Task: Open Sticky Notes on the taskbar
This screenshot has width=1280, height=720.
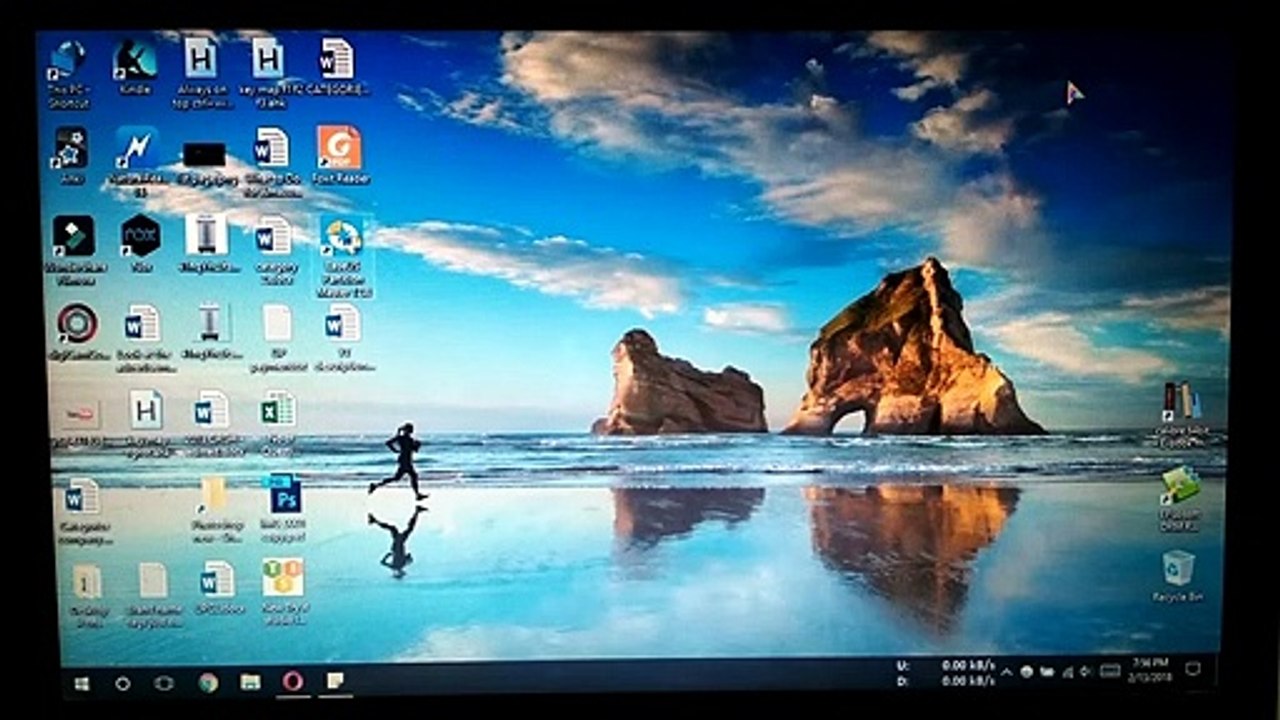Action: [x=336, y=680]
